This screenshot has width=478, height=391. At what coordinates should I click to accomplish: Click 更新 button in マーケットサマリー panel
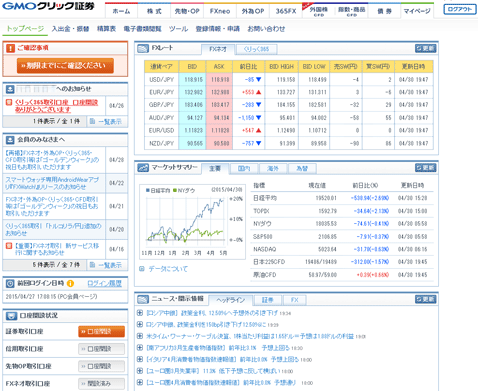click(426, 168)
